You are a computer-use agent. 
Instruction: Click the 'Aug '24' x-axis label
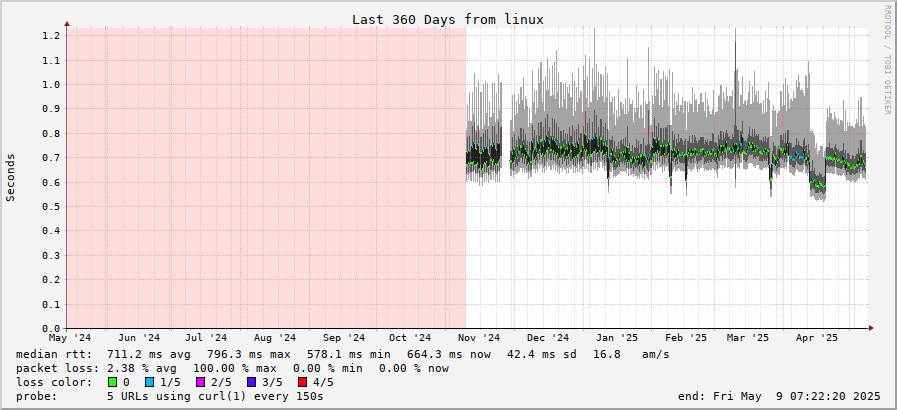tap(276, 338)
